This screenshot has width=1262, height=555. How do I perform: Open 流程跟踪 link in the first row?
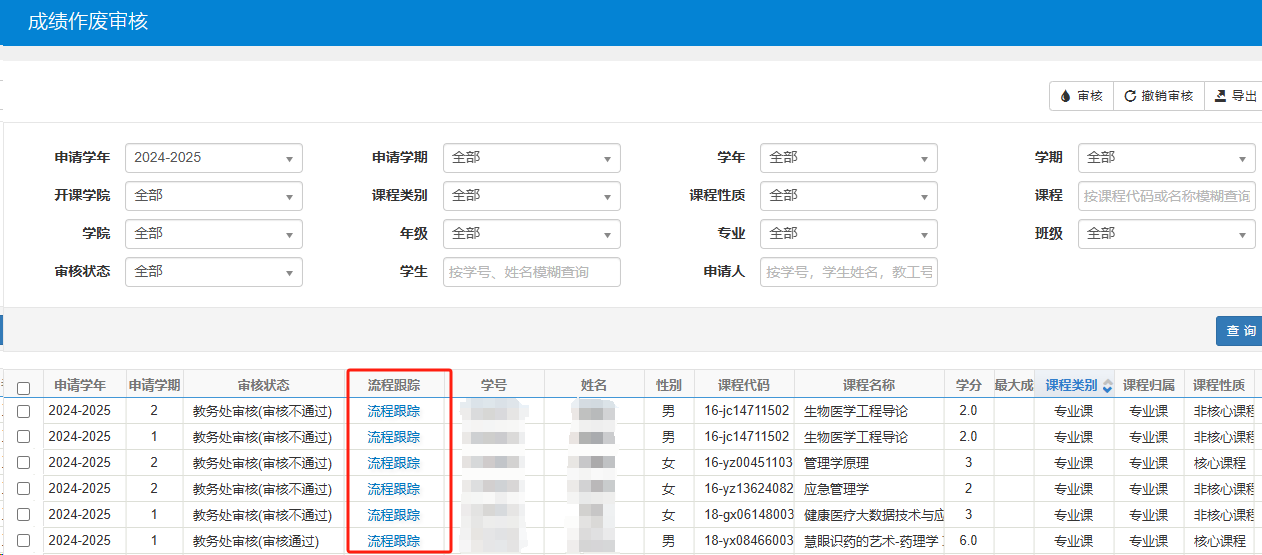tap(394, 410)
